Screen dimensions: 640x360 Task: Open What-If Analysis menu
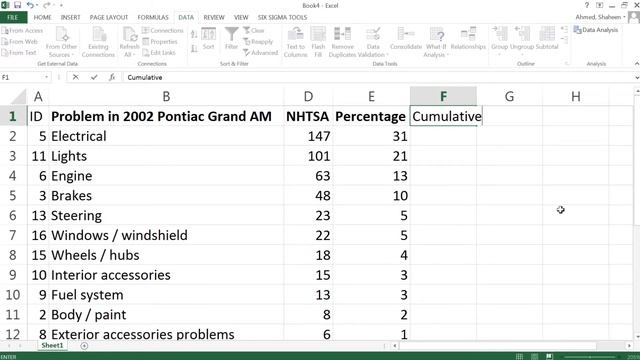coord(436,42)
